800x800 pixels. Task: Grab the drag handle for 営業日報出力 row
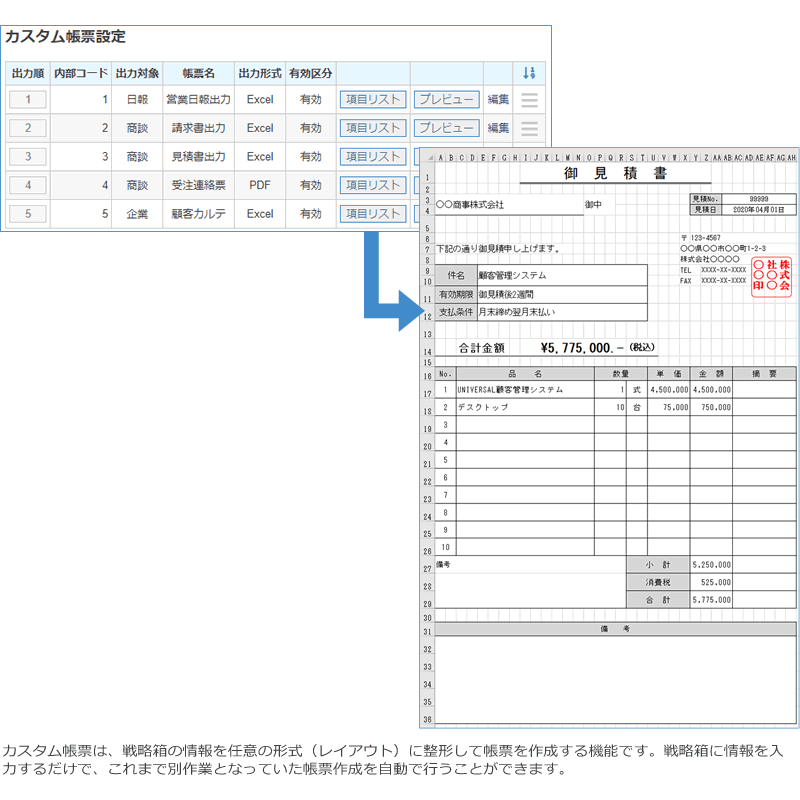point(529,100)
